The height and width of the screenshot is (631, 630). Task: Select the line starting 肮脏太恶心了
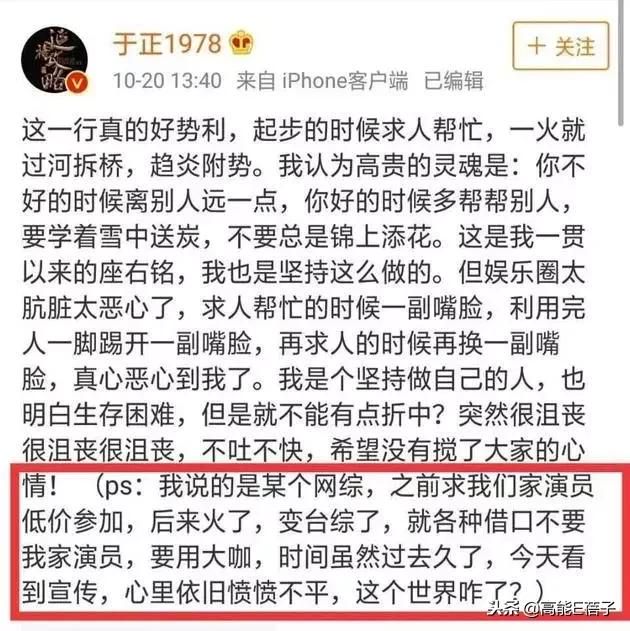(304, 308)
